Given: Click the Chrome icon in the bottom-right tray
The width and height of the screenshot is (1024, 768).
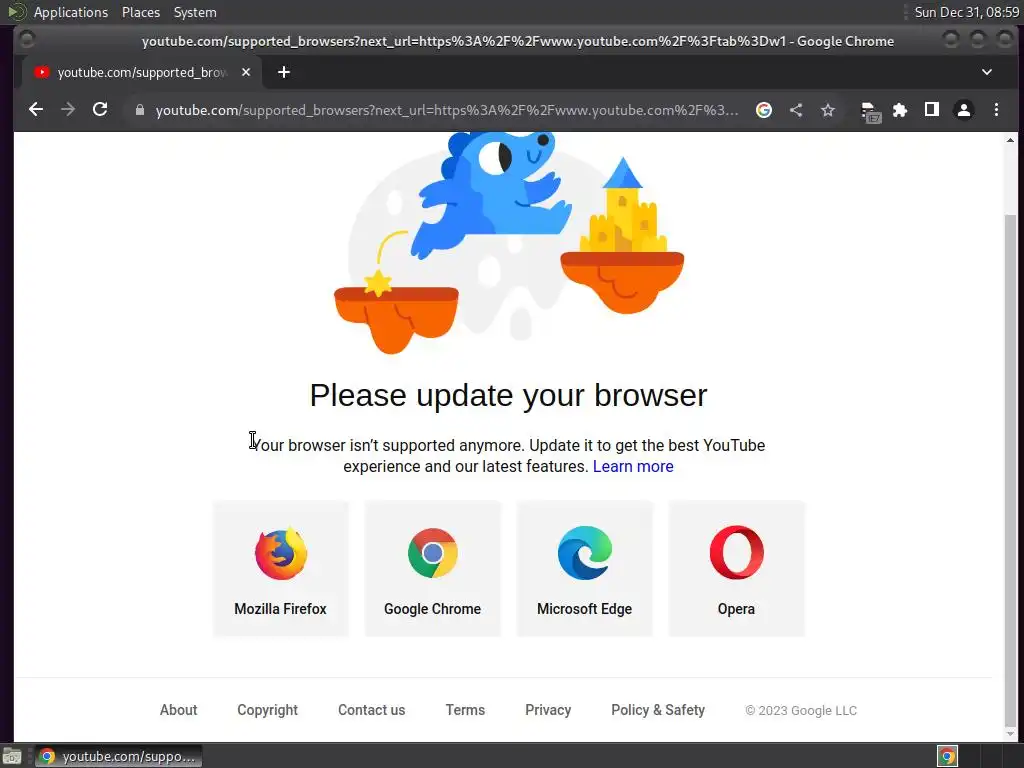Looking at the screenshot, I should point(948,756).
